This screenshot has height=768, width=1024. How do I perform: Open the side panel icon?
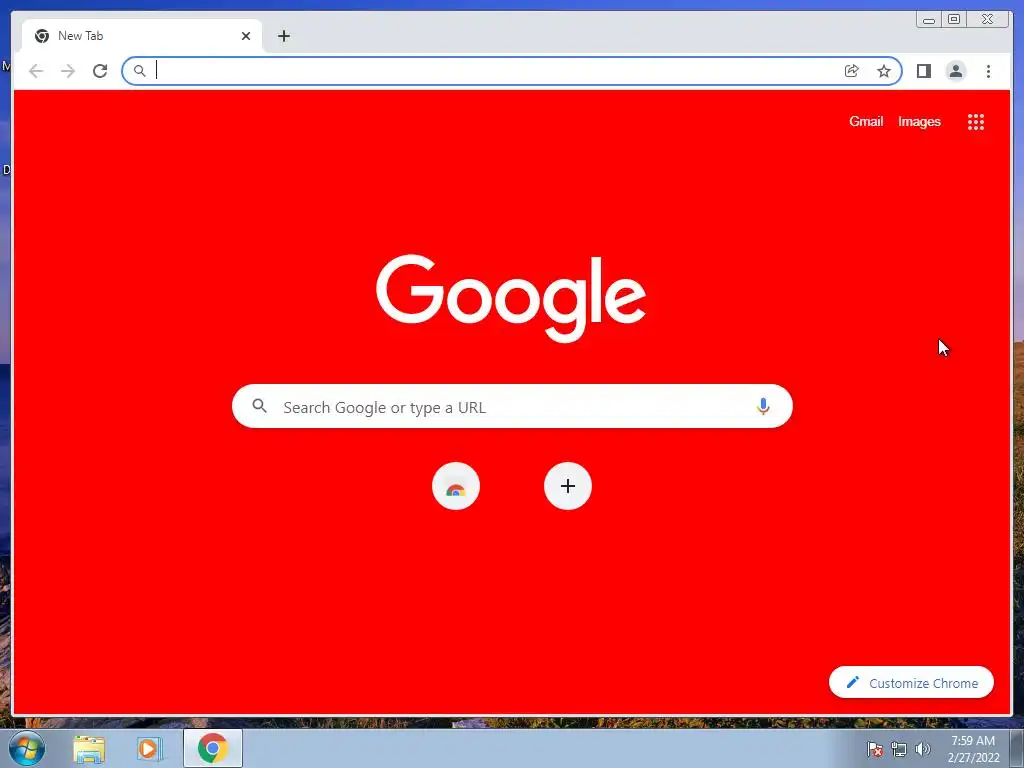point(923,71)
